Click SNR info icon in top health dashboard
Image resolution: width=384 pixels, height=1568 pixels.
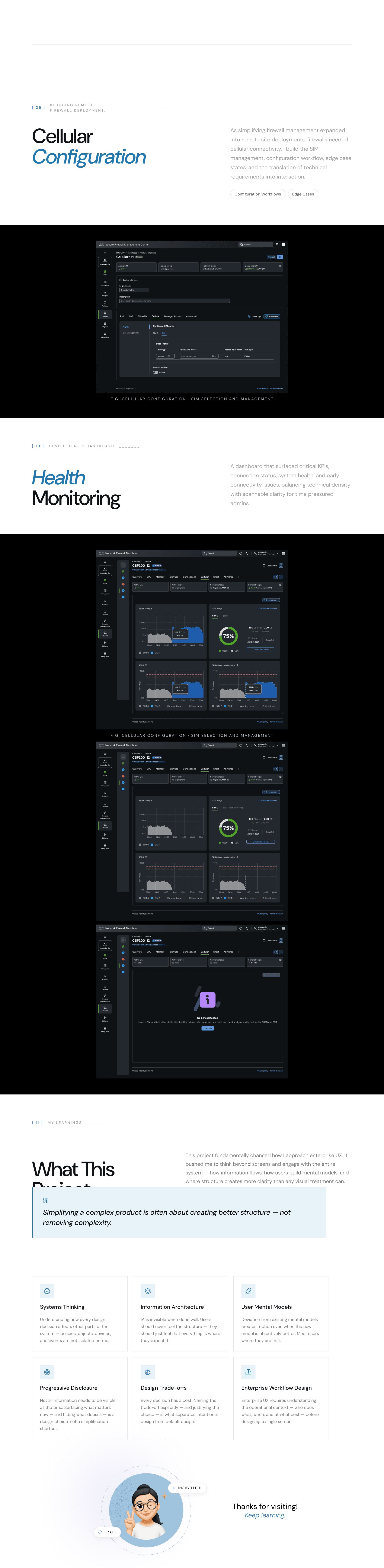pos(237,665)
